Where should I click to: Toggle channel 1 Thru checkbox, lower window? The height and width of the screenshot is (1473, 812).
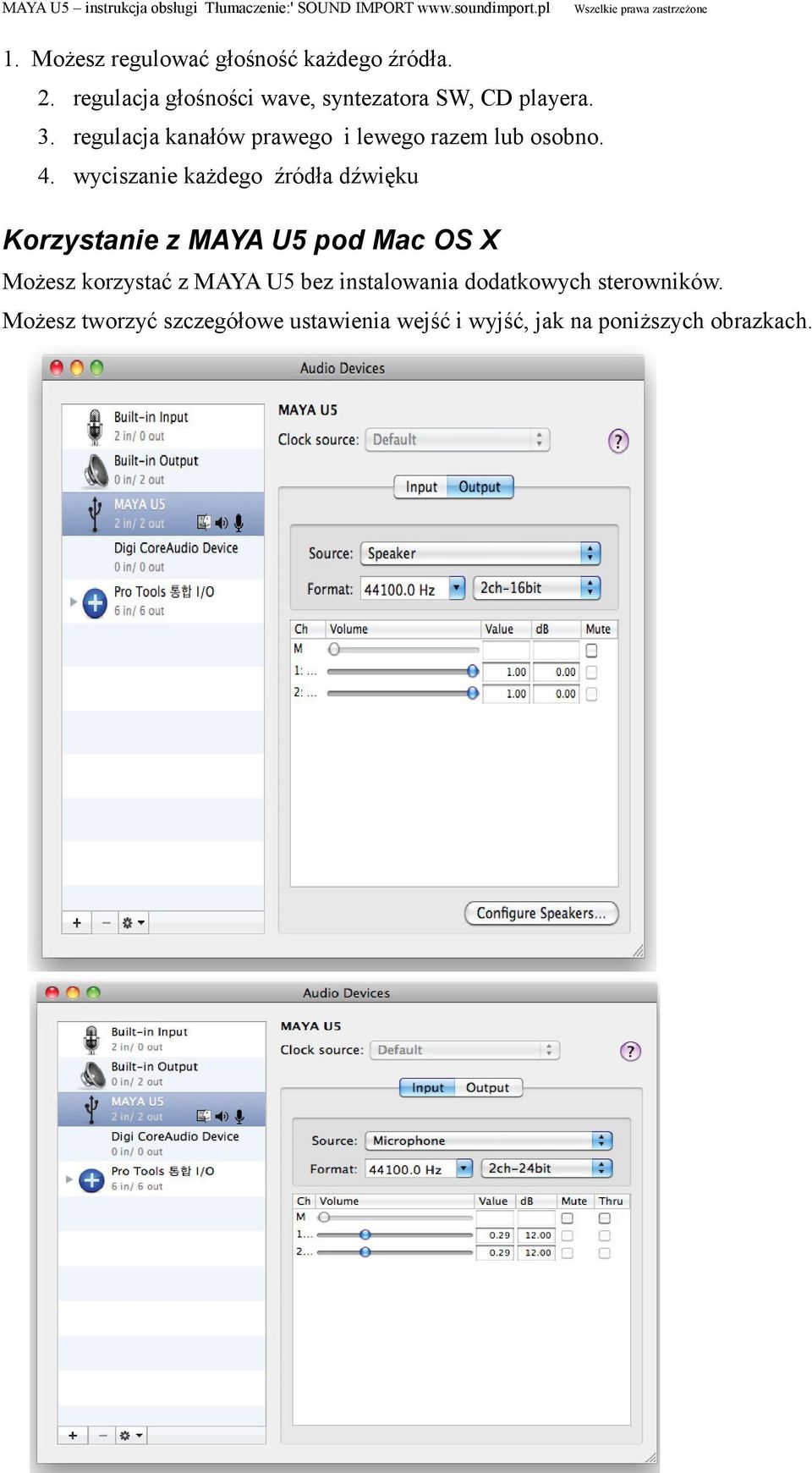[604, 1236]
